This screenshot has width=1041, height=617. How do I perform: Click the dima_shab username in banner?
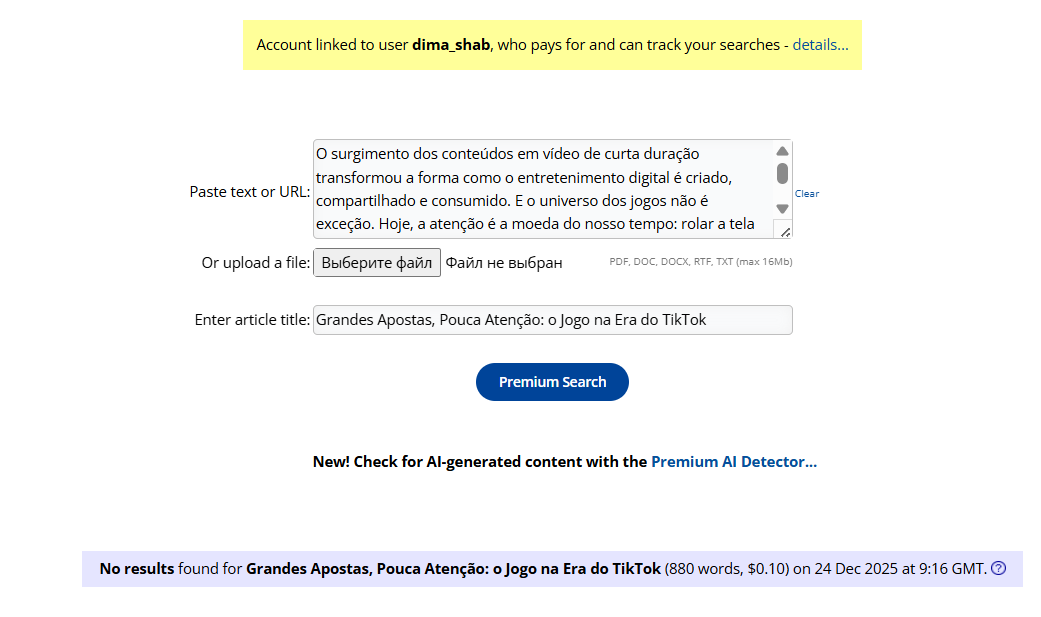click(451, 45)
